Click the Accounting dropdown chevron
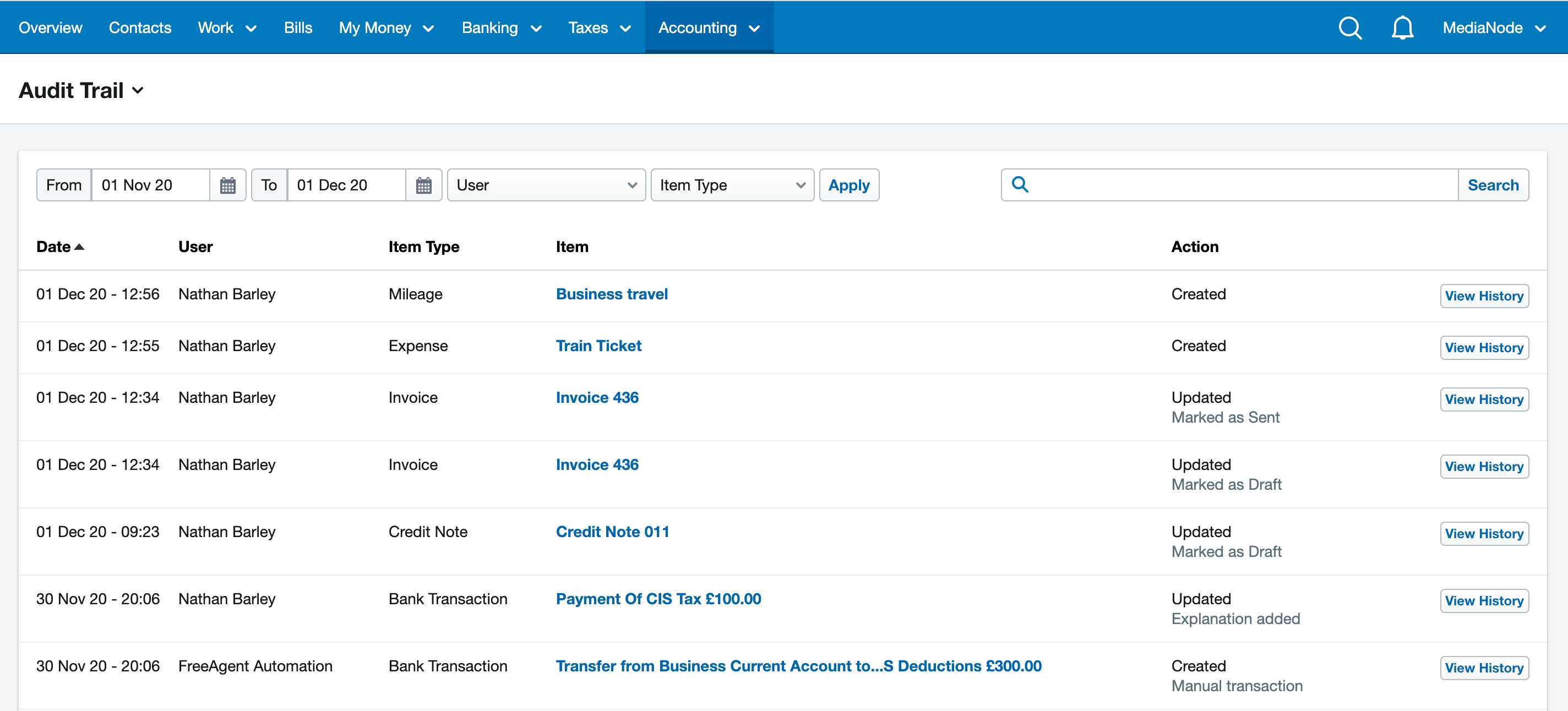This screenshot has height=711, width=1568. click(756, 27)
